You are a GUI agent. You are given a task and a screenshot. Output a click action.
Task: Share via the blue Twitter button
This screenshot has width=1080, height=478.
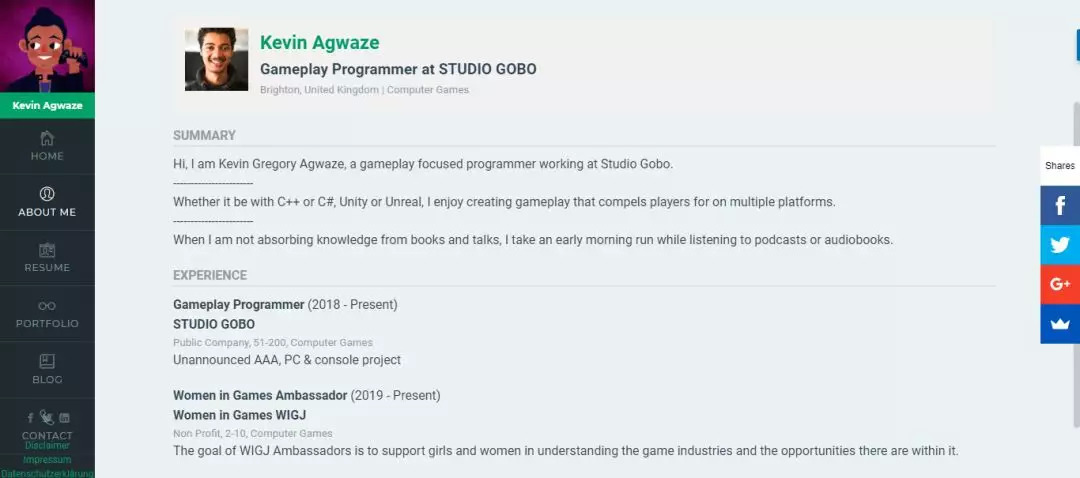tap(1060, 245)
